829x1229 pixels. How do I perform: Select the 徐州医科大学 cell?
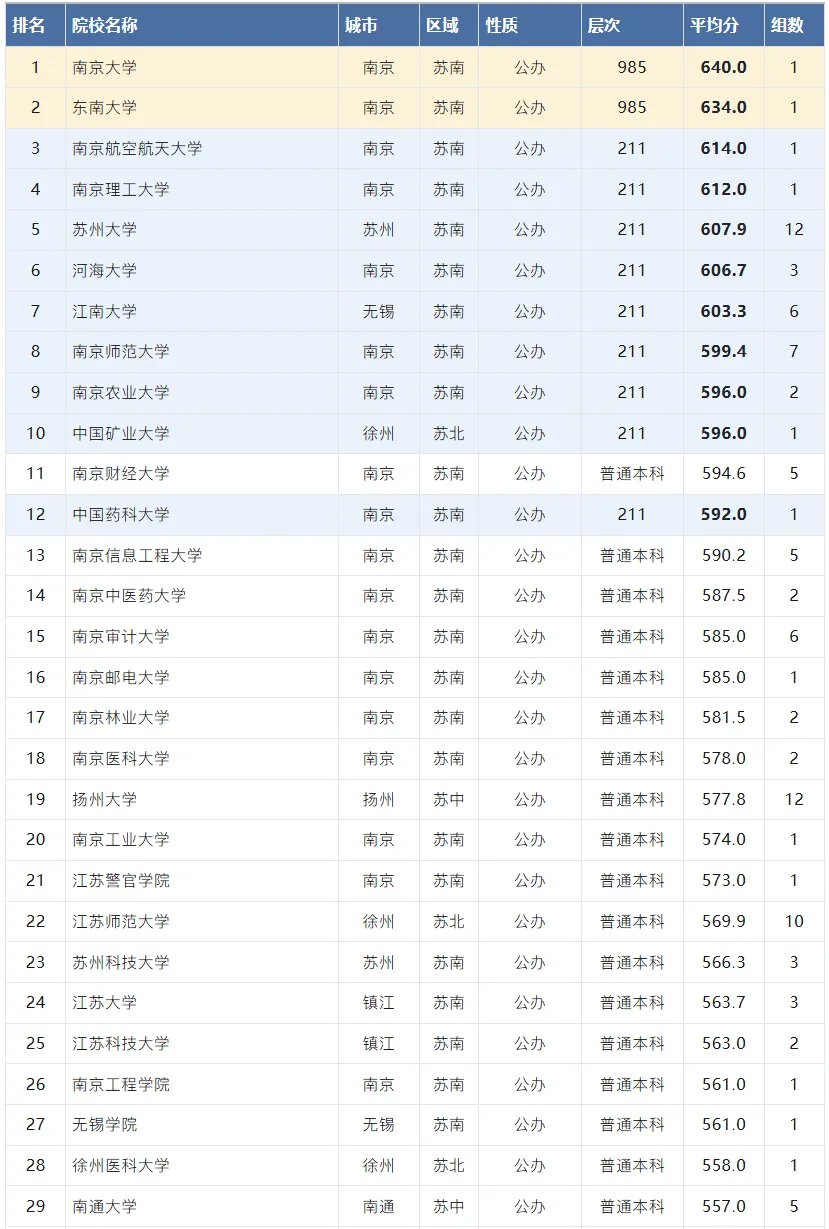click(x=201, y=1166)
